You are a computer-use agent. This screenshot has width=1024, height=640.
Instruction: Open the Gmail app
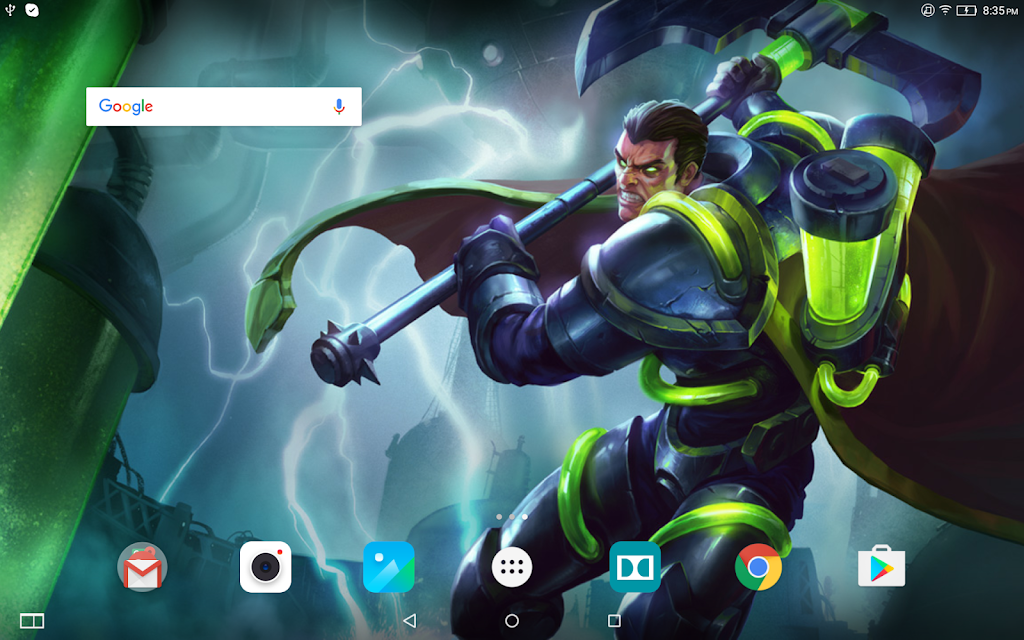click(x=142, y=567)
